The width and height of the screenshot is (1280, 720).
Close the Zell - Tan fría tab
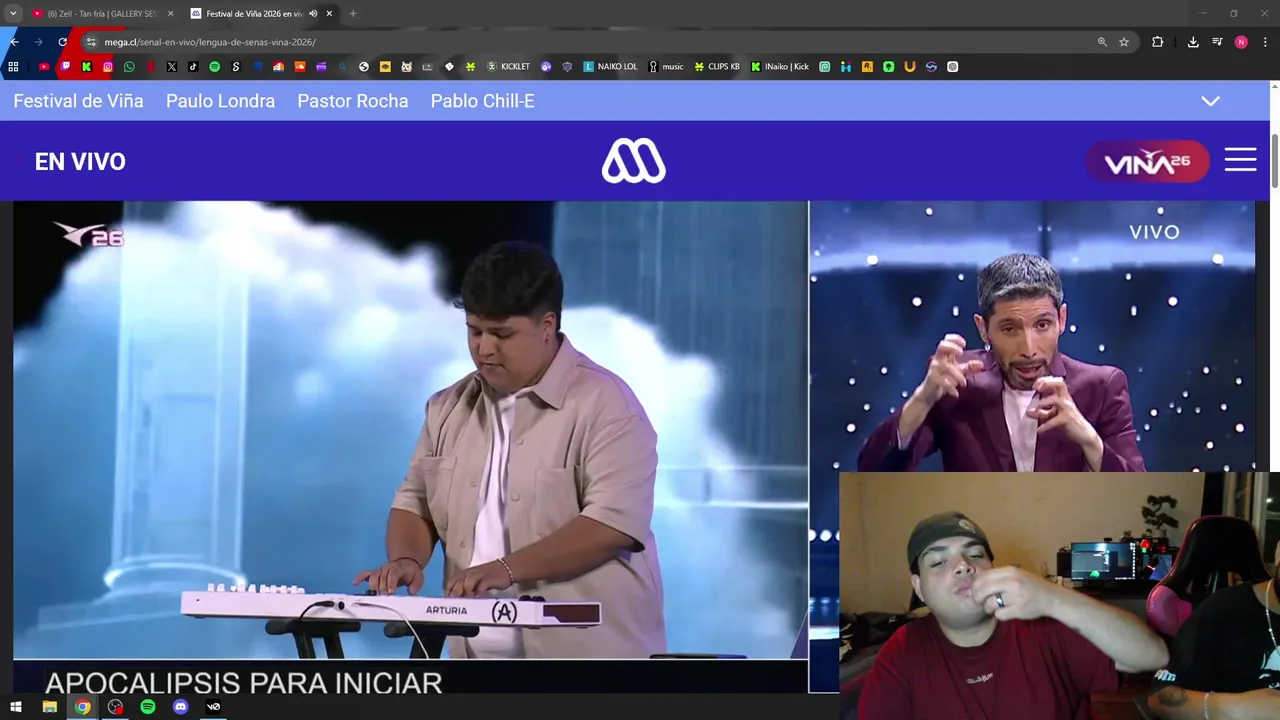coord(170,14)
